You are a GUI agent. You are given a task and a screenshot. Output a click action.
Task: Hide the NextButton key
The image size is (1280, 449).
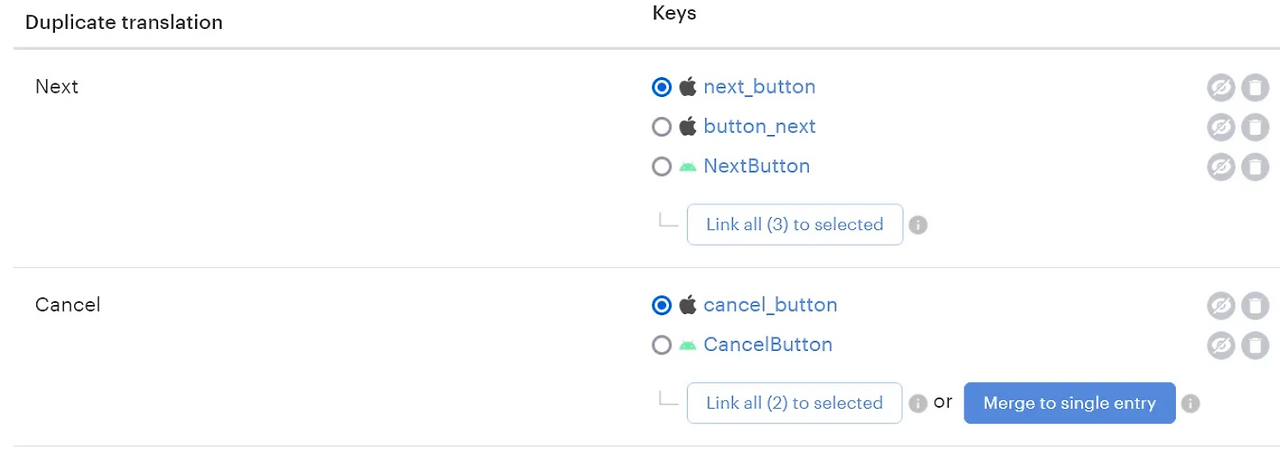(1221, 167)
